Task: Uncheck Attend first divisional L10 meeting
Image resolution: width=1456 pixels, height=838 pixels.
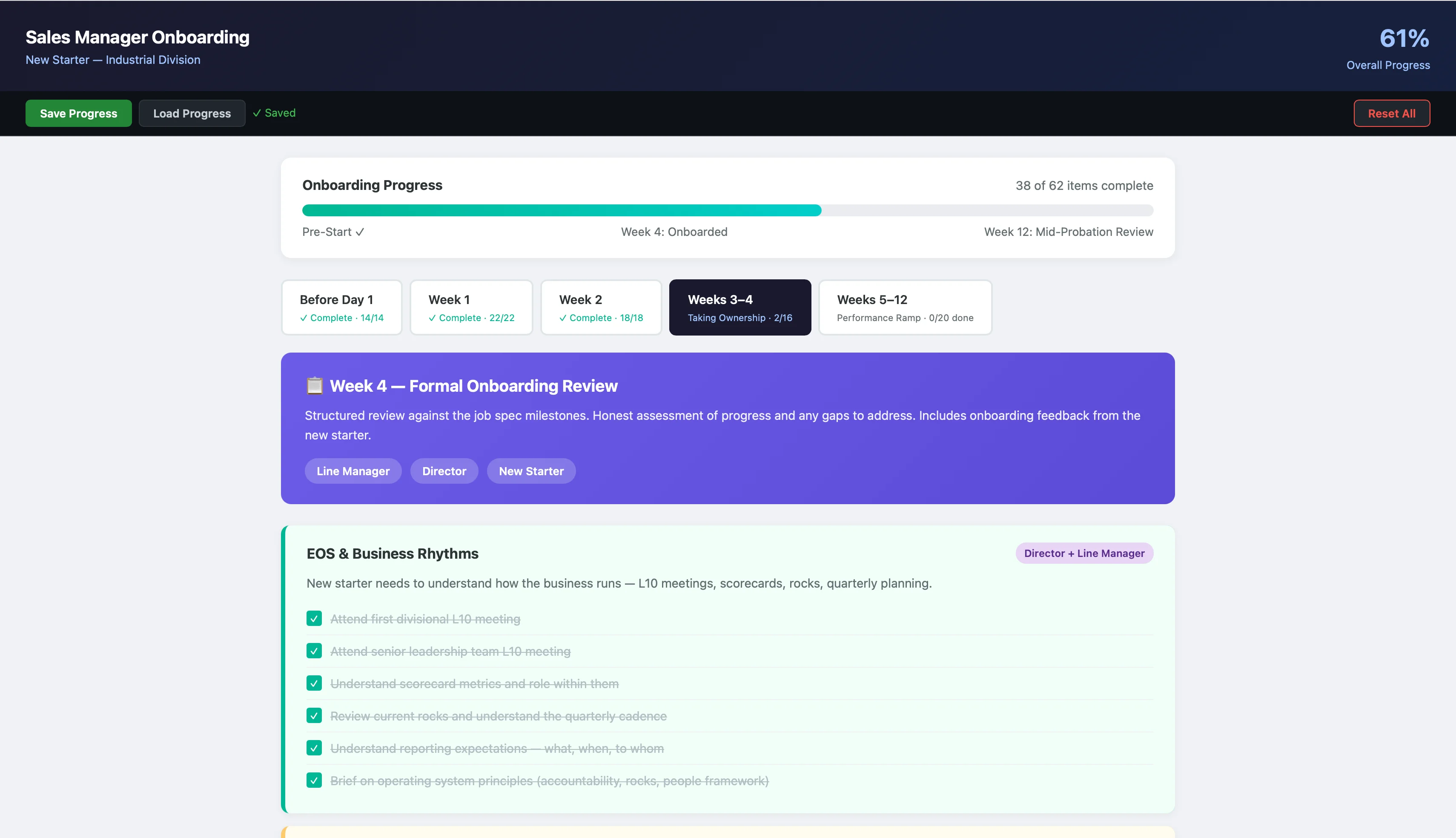Action: [314, 619]
